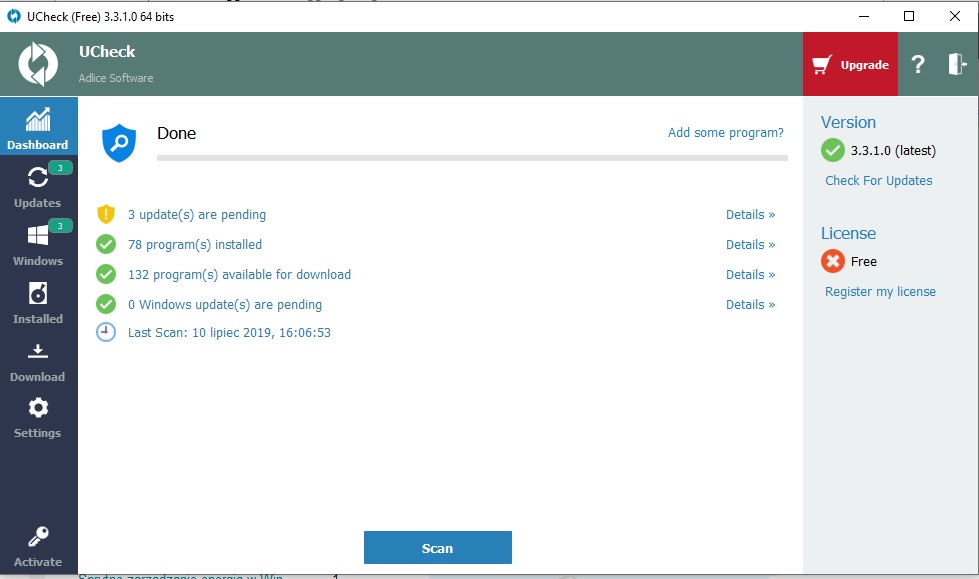Click the exit door icon
This screenshot has height=579, width=979.
[x=957, y=64]
